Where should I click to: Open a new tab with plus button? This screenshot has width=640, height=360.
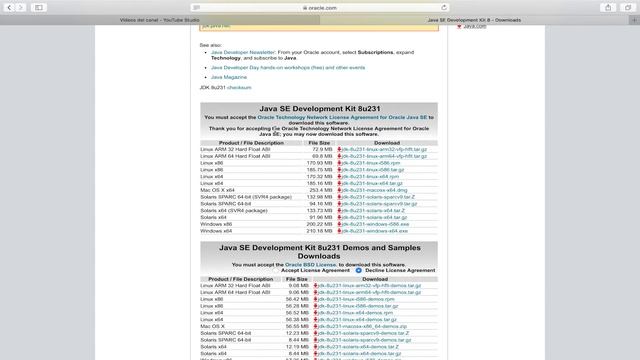tap(634, 20)
